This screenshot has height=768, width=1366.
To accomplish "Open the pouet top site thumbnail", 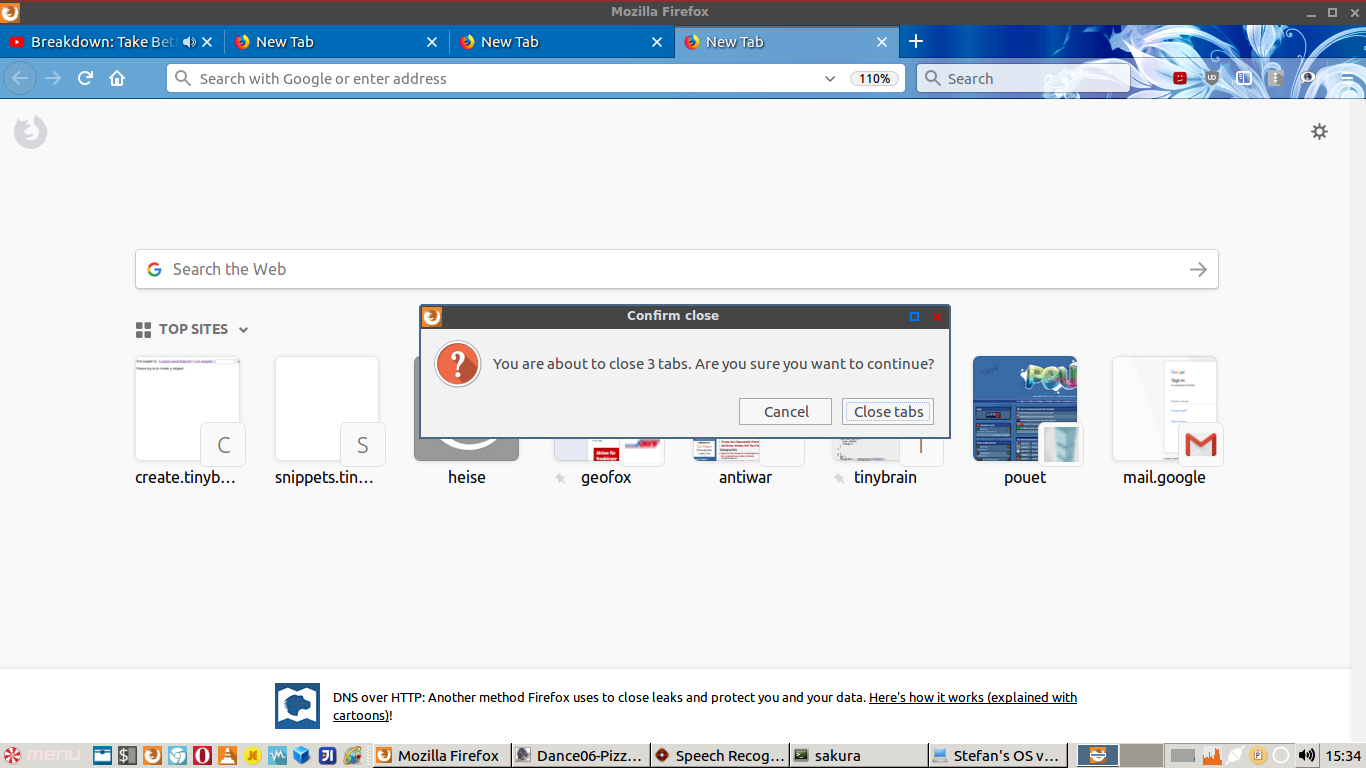I will tap(1024, 410).
